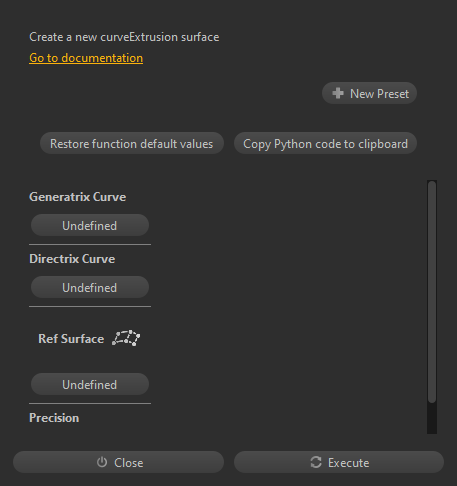Close the curveExtrusion dialog

(118, 462)
